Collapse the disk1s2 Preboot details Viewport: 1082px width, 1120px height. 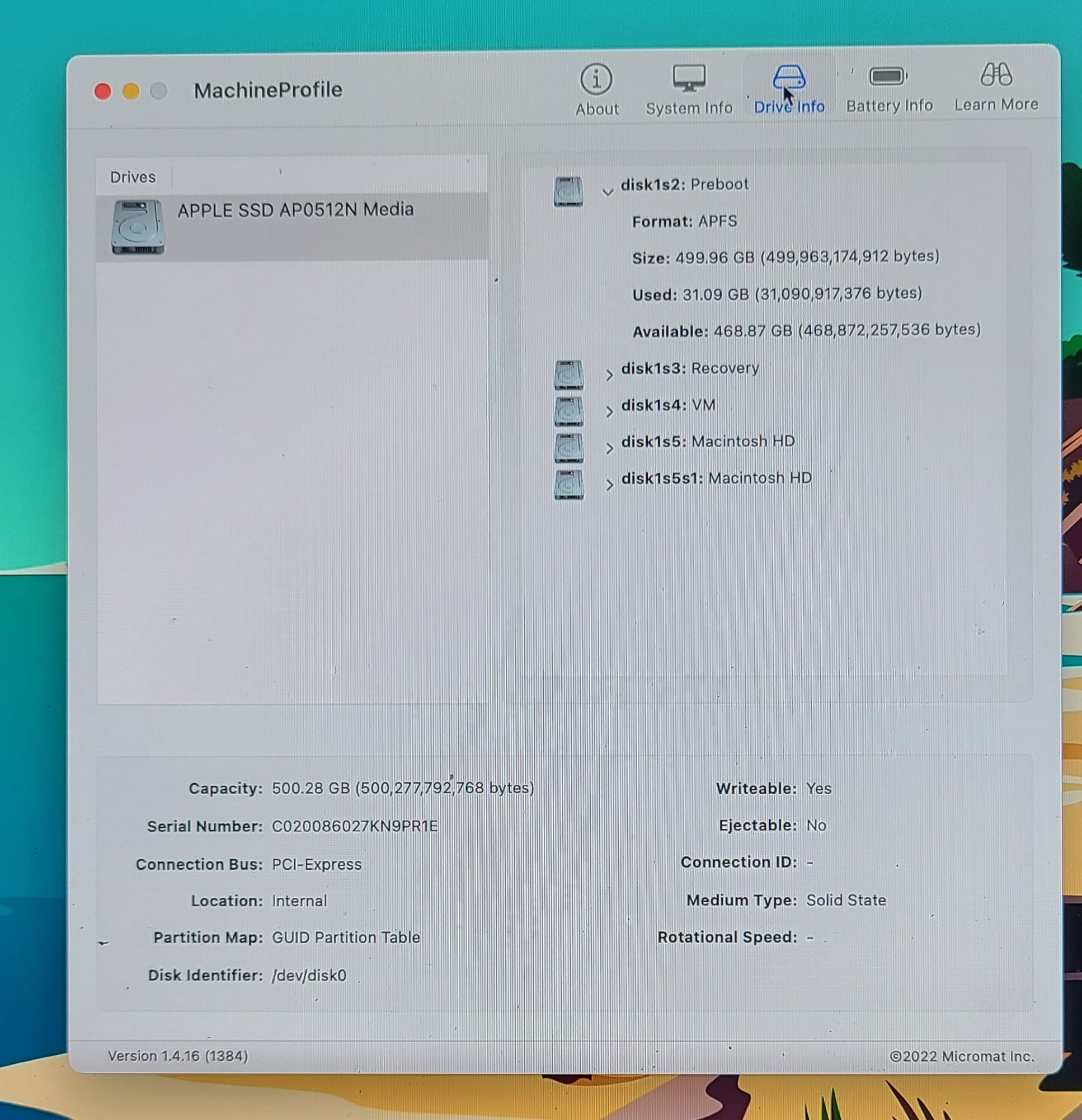[608, 193]
